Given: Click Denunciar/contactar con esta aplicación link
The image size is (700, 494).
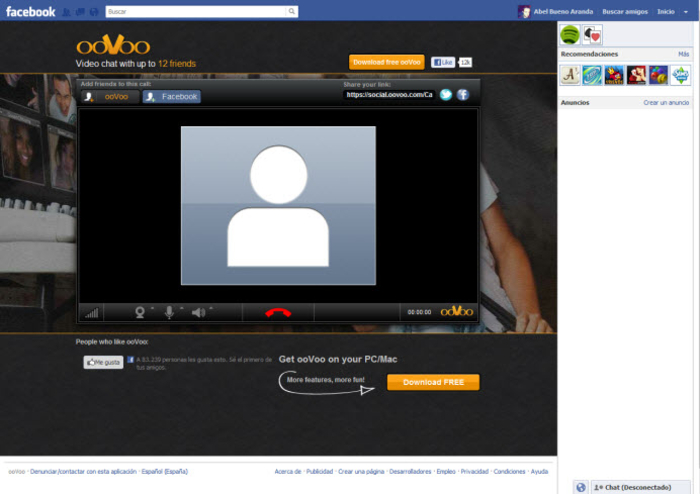Looking at the screenshot, I should [x=83, y=472].
